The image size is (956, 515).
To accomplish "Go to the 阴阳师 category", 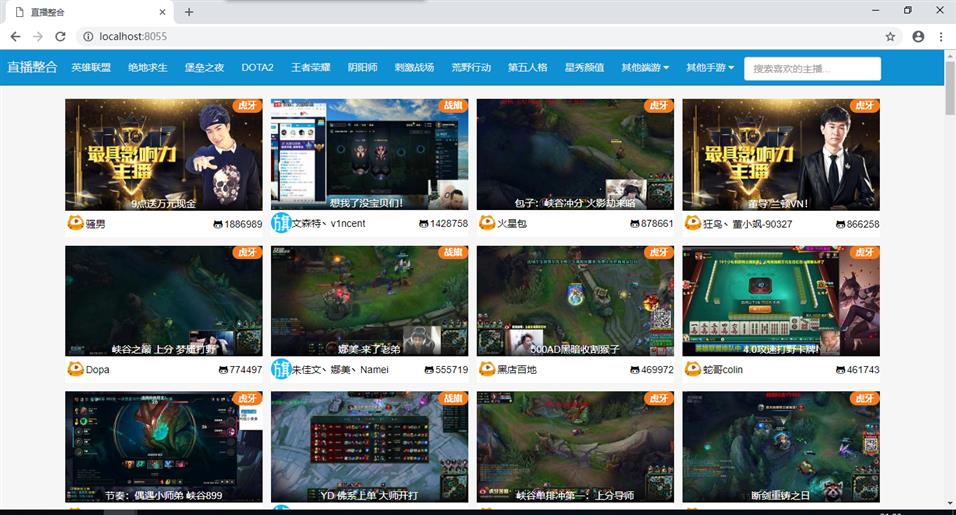I will point(362,68).
